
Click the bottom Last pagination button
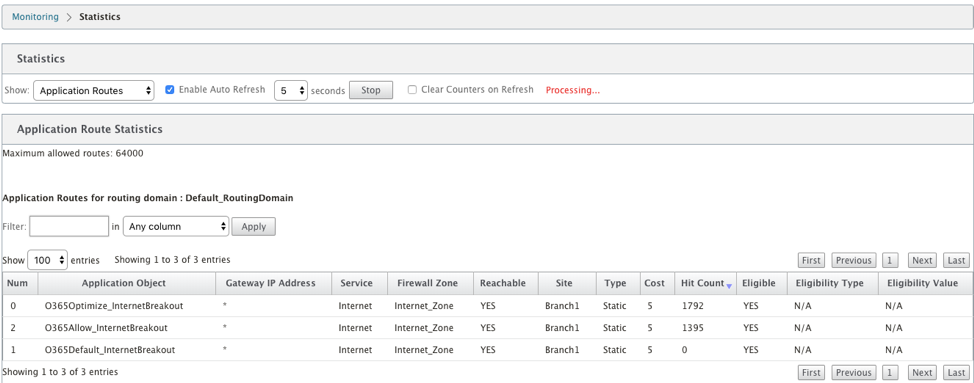point(957,372)
